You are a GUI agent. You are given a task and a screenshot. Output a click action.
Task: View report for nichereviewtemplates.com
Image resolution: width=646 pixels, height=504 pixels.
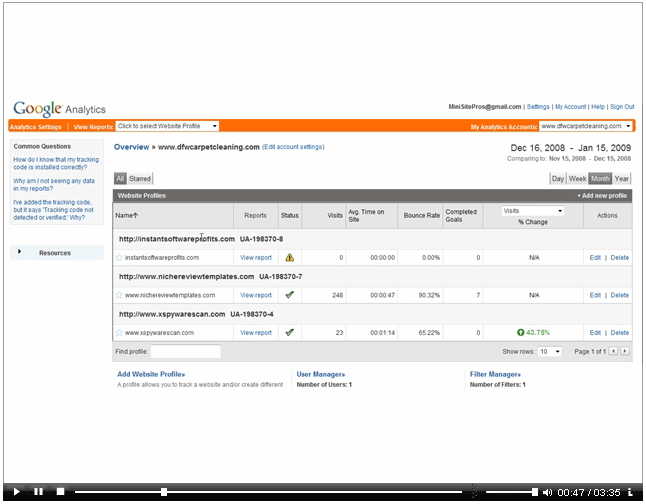point(256,295)
